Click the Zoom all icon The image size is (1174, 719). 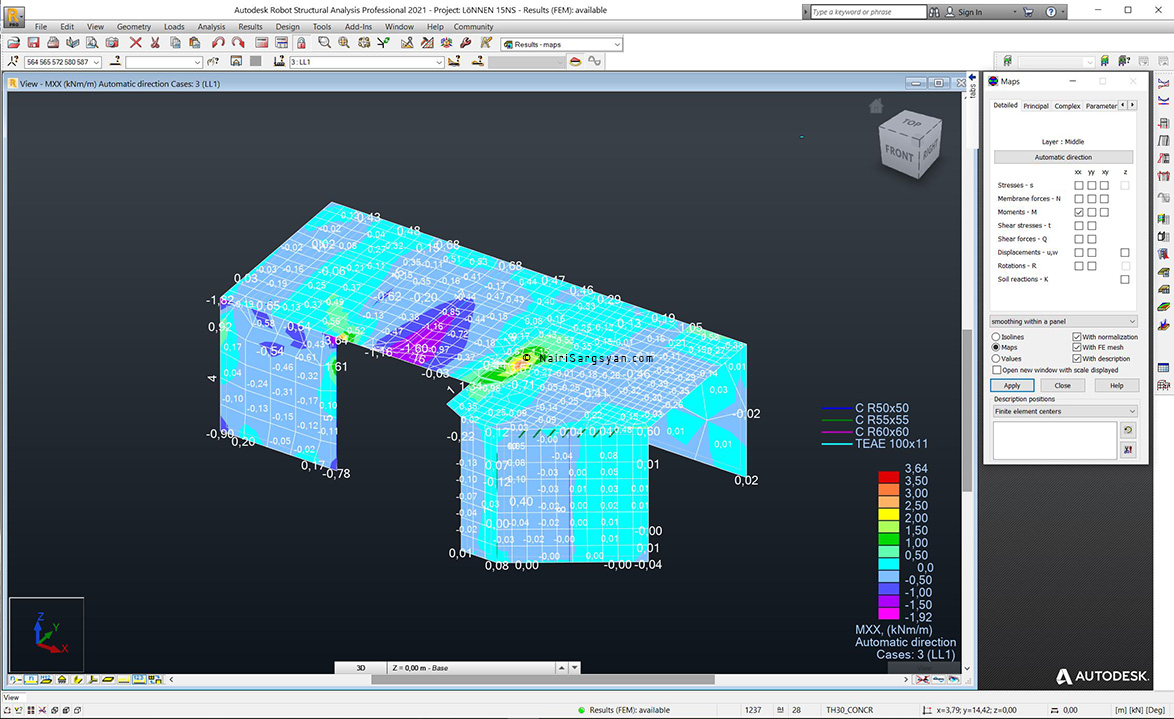[x=344, y=43]
